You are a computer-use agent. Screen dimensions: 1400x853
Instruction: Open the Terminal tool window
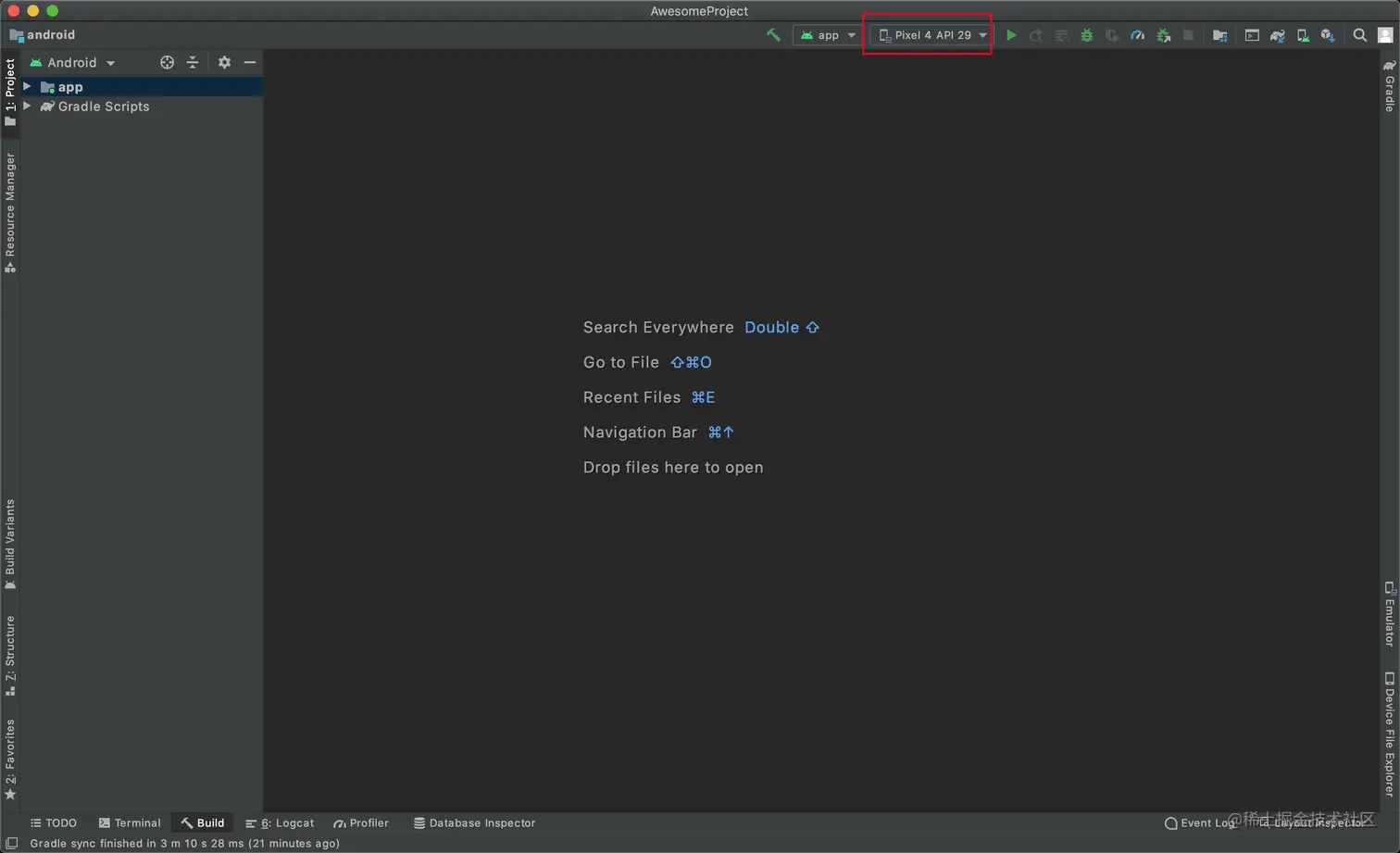tap(130, 822)
